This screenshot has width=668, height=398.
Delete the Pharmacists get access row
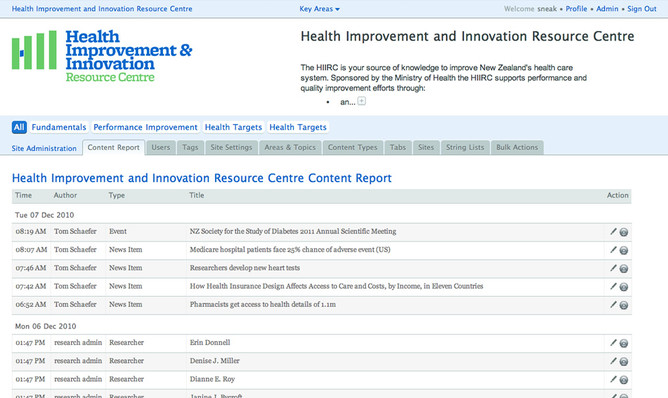624,306
